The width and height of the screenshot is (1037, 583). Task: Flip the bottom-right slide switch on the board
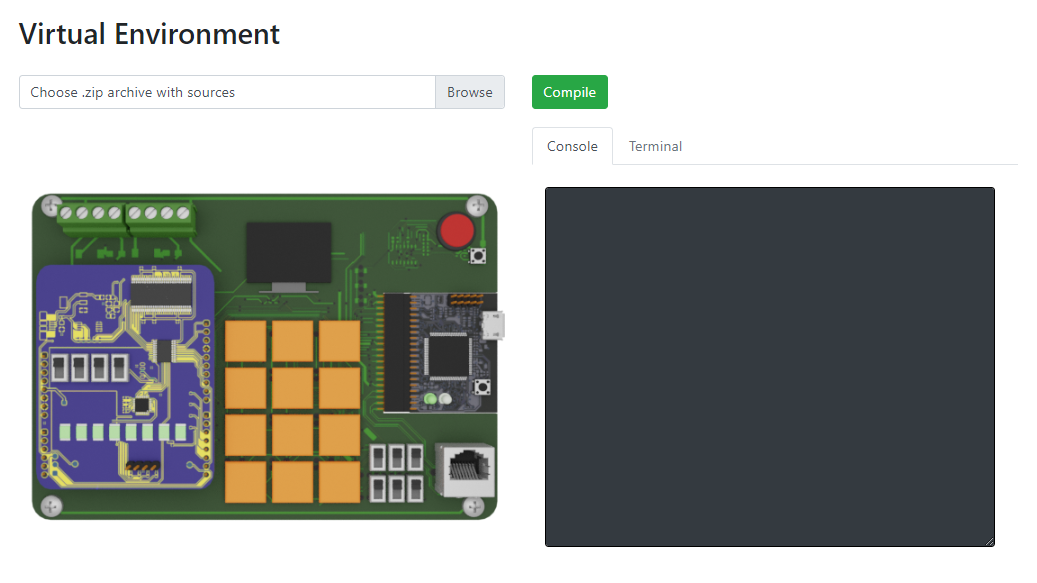click(x=415, y=489)
